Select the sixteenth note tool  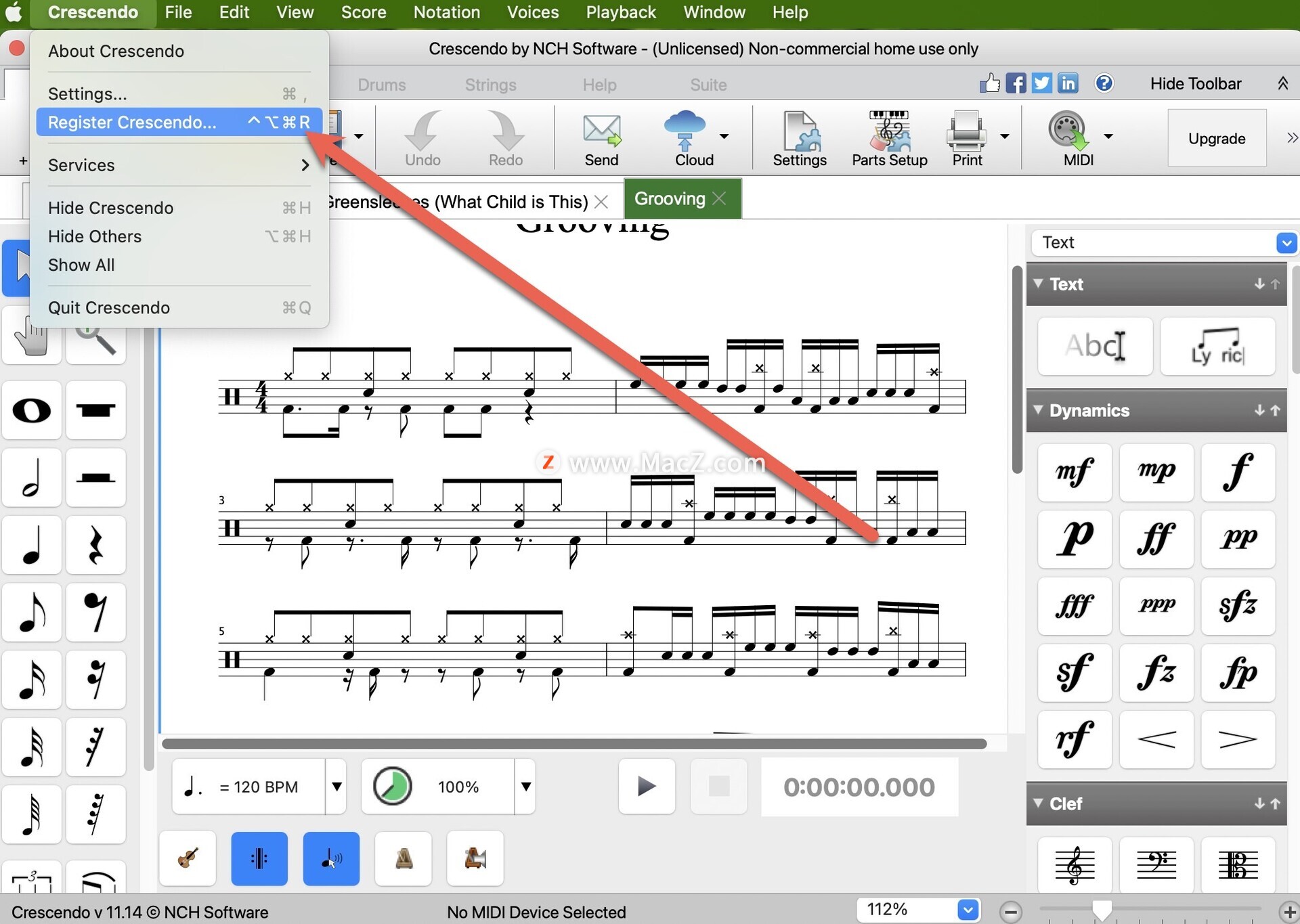coord(32,680)
